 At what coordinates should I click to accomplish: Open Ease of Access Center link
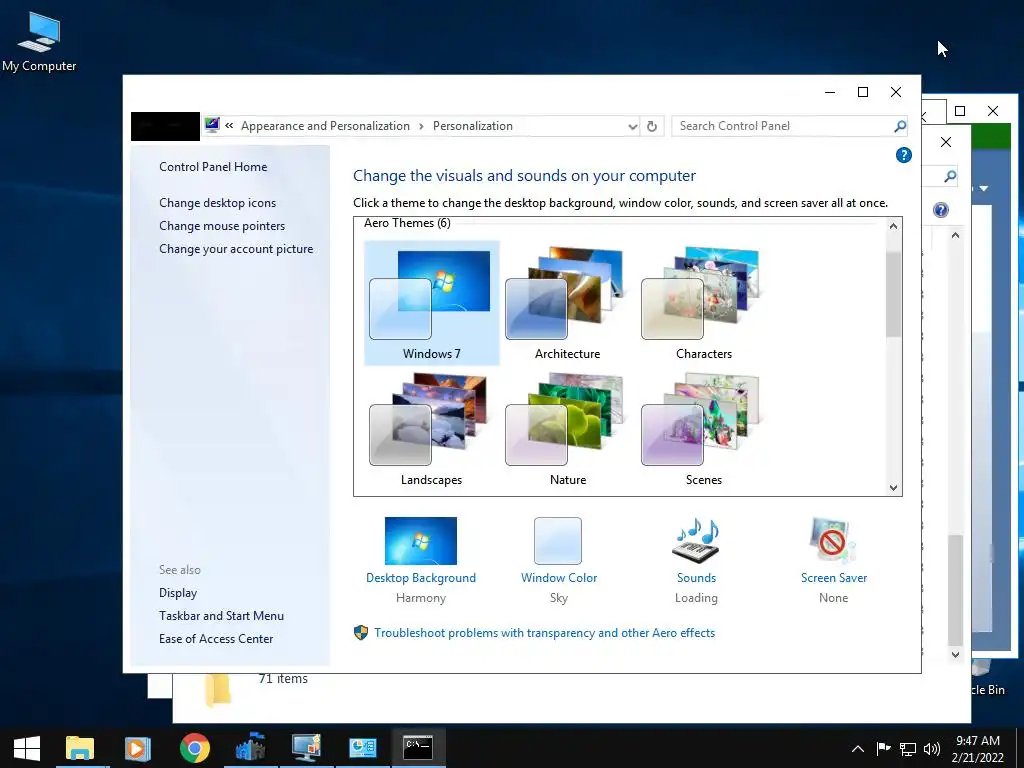216,639
